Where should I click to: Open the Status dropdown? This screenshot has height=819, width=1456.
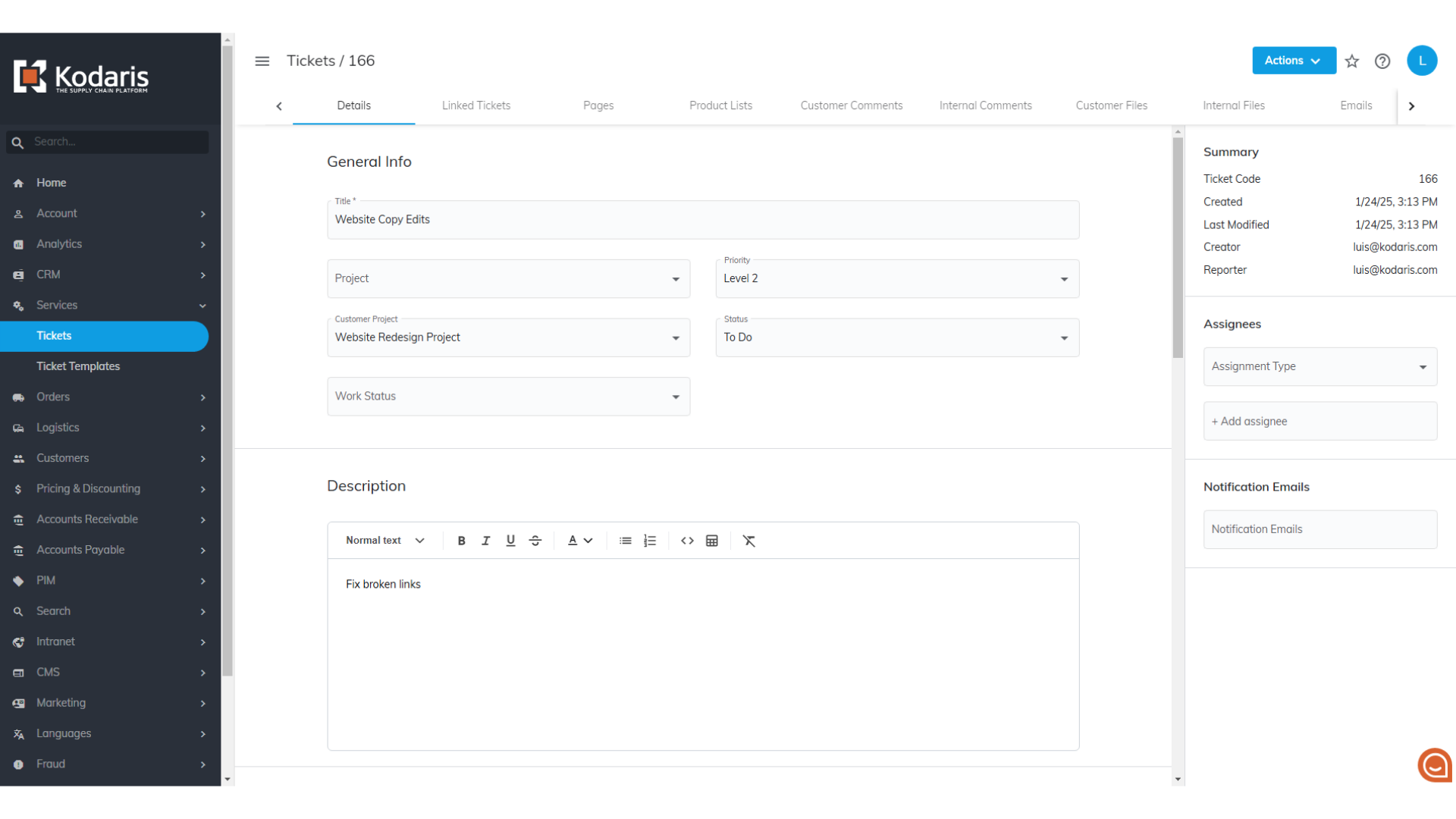point(897,337)
